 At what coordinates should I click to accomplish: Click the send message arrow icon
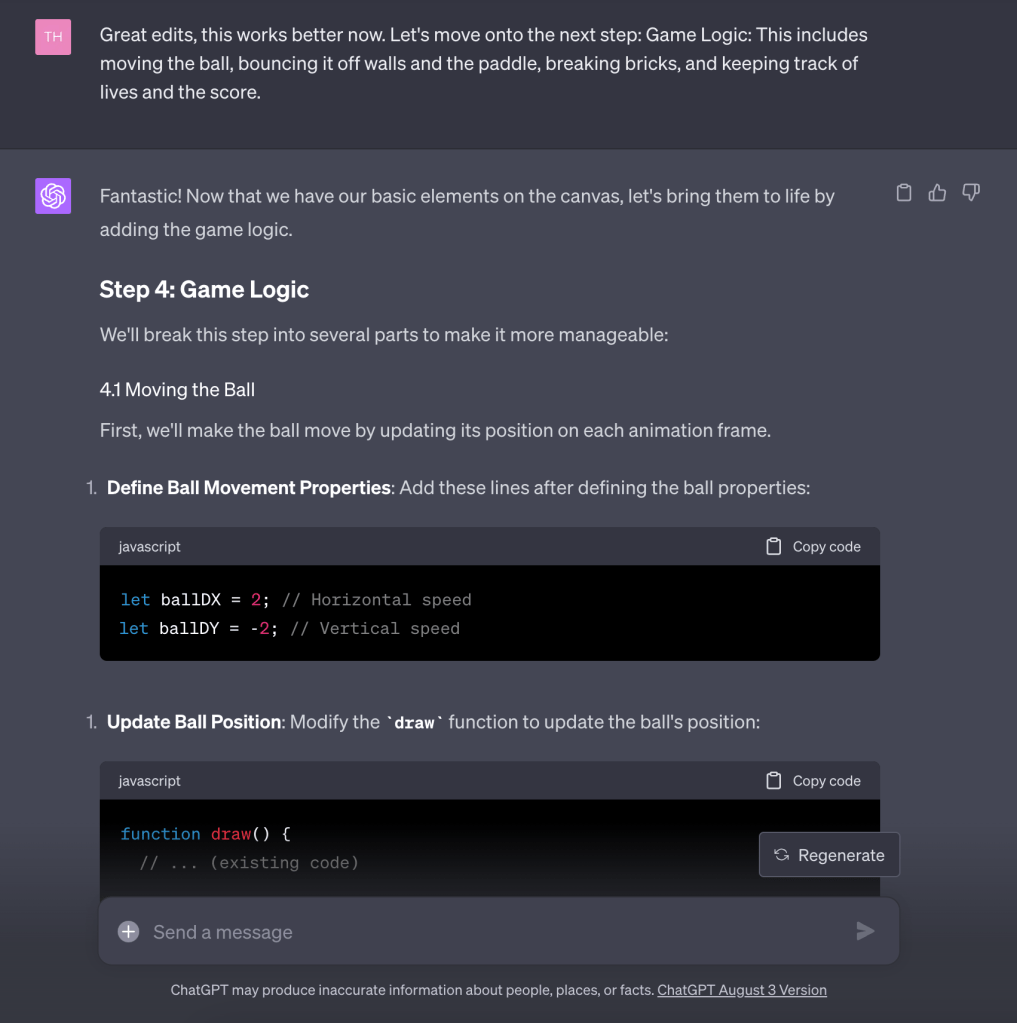865,932
